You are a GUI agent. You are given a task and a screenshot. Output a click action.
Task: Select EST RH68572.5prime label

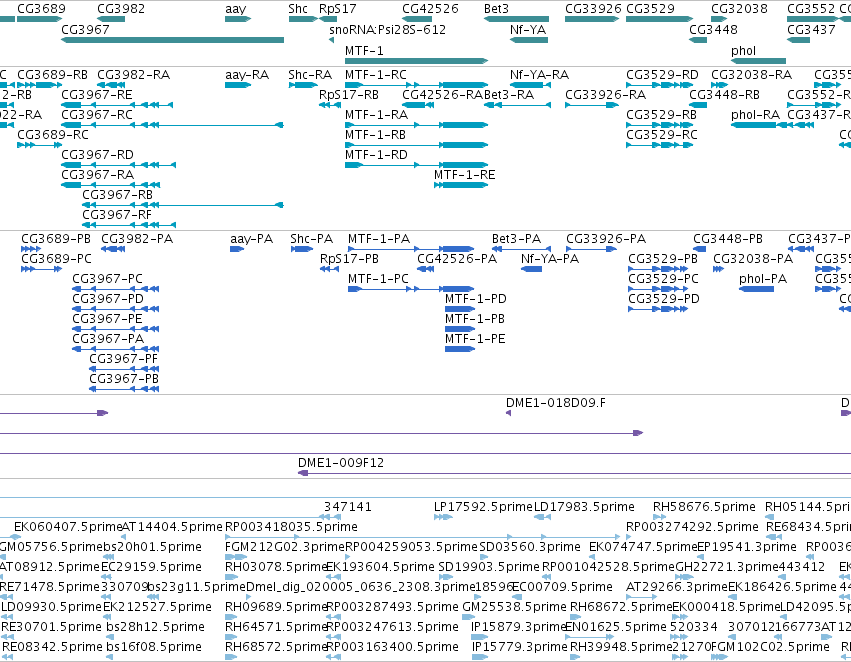point(276,647)
